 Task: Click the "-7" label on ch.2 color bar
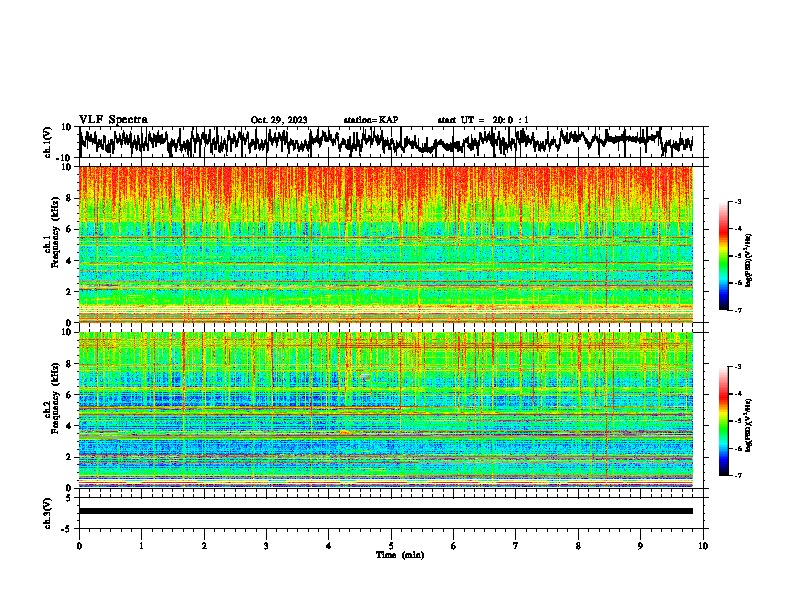click(x=737, y=476)
